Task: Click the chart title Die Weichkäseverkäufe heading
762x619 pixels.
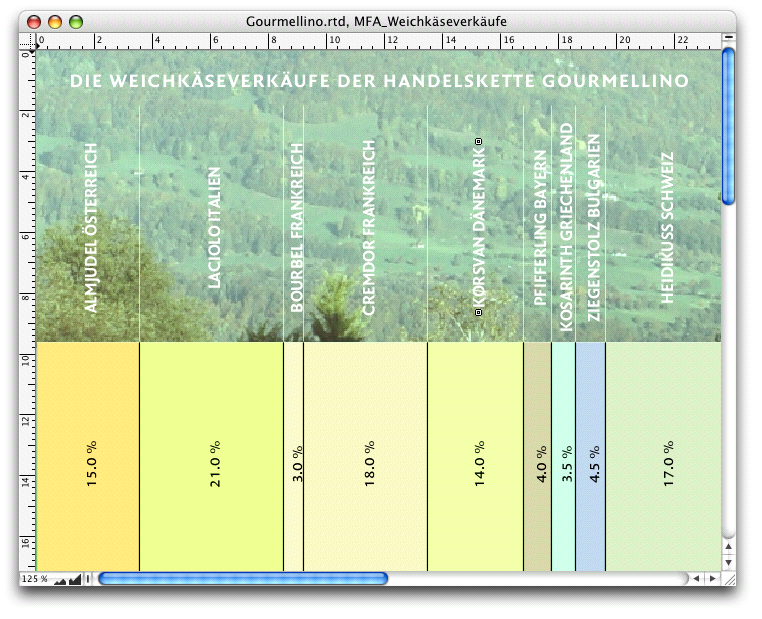Action: 379,80
